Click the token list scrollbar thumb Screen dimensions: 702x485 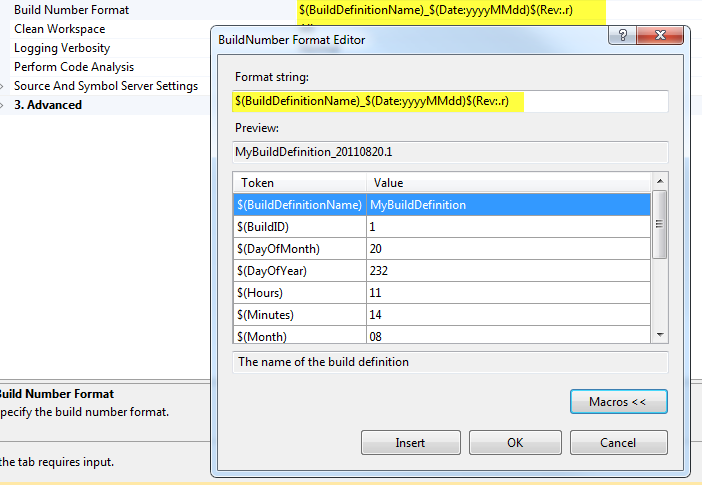(x=659, y=224)
